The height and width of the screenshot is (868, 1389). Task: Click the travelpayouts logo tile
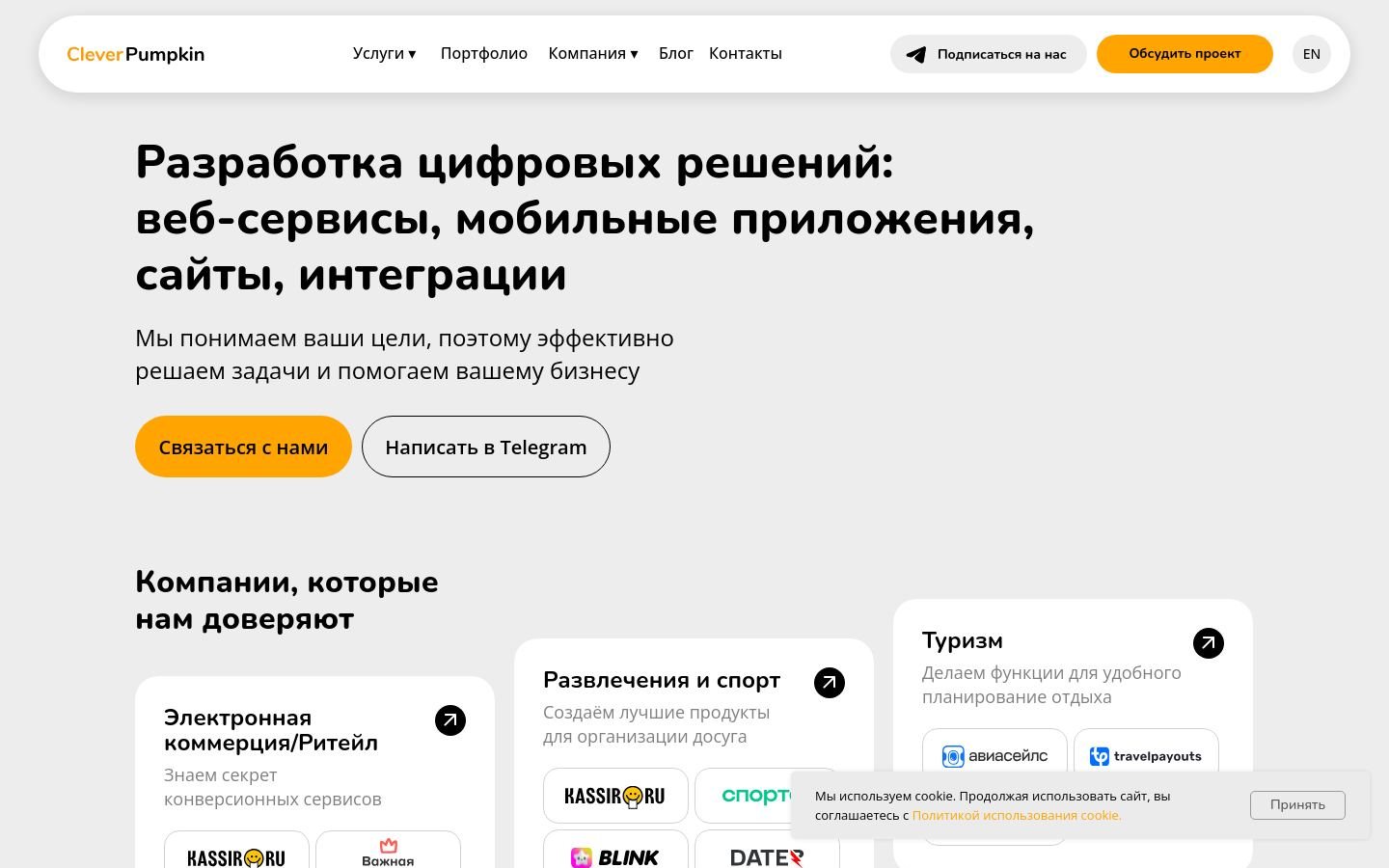click(x=1146, y=756)
